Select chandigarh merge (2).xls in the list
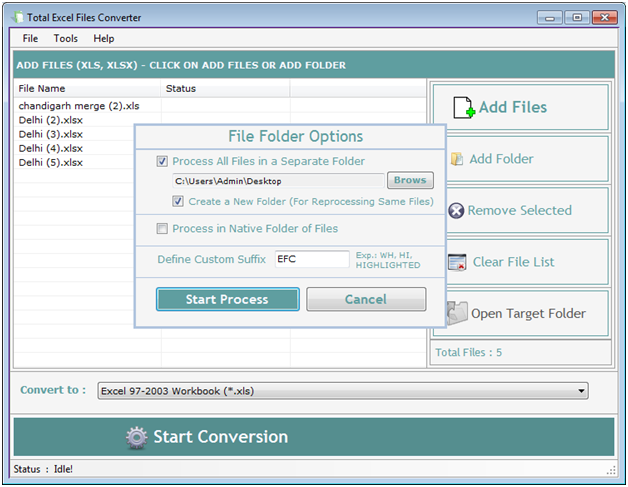Image resolution: width=628 pixels, height=487 pixels. pos(79,106)
